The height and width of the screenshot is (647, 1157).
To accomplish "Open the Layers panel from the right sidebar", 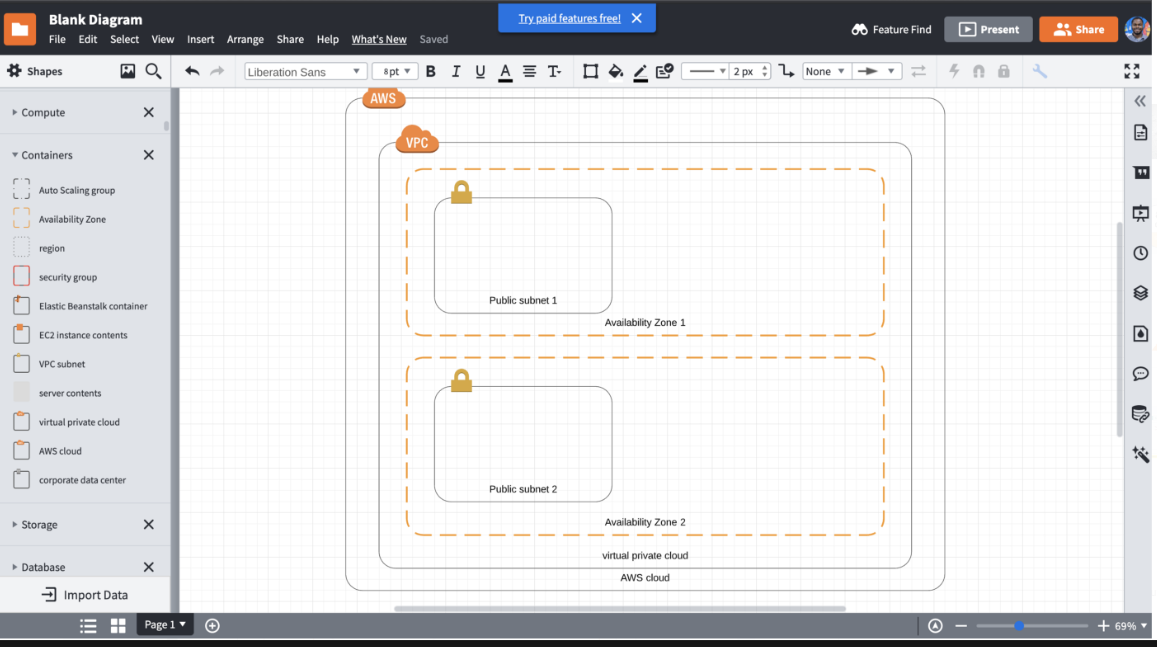I will pyautogui.click(x=1140, y=293).
